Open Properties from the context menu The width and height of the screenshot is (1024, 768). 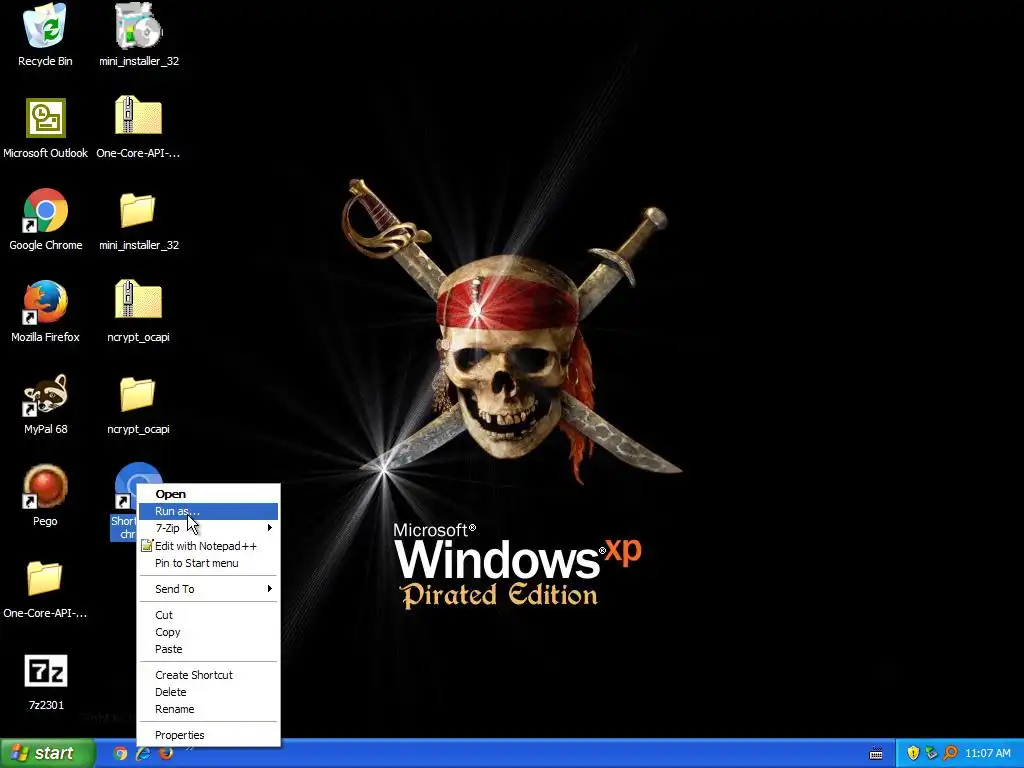pyautogui.click(x=208, y=735)
